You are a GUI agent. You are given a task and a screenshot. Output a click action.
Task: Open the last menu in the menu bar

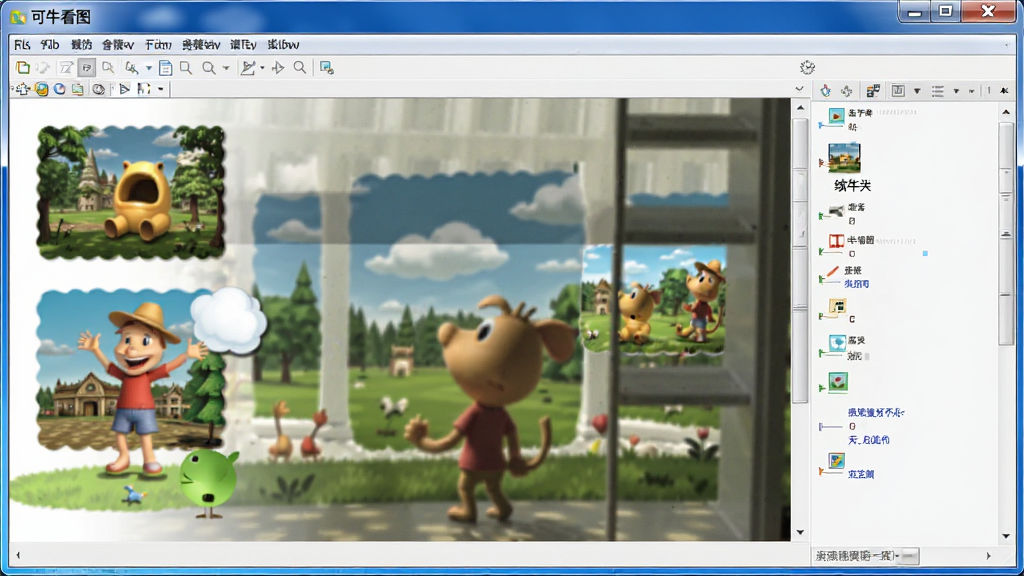point(283,44)
